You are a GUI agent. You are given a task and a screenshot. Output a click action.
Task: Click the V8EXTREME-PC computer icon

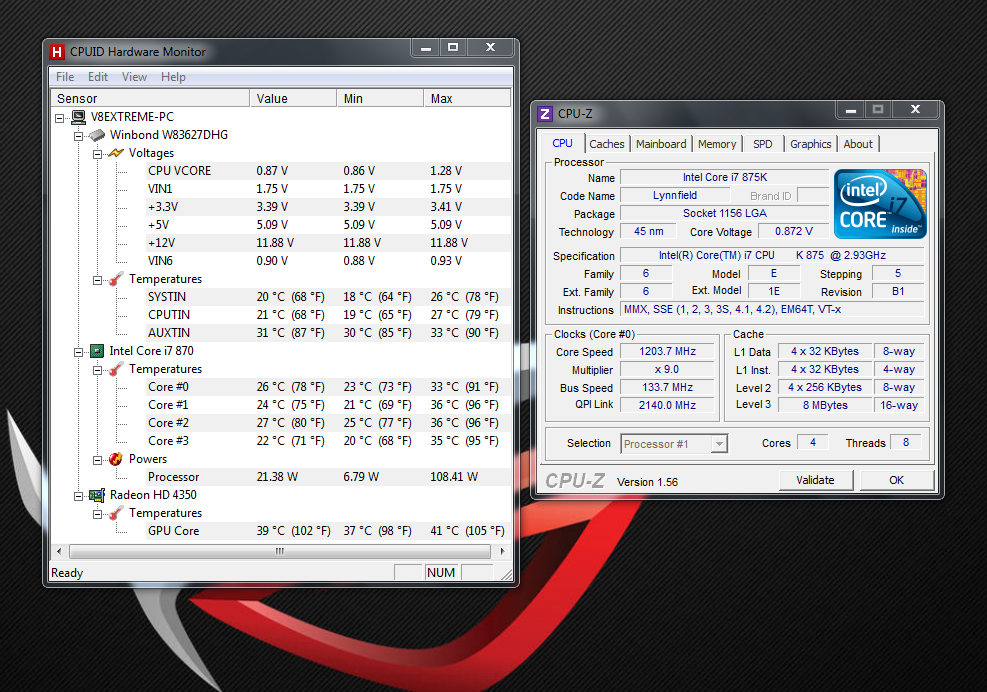78,117
